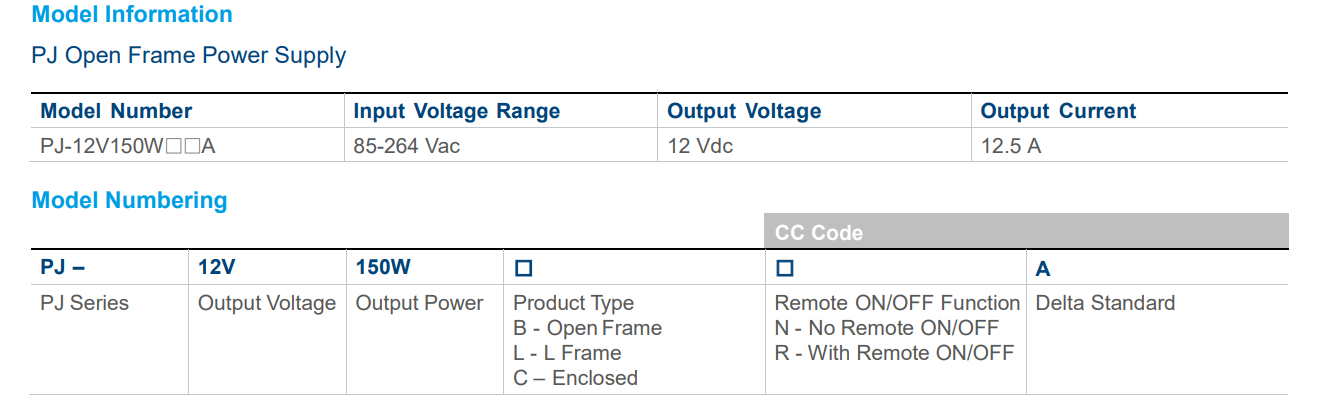Click the Model Numbering heading
This screenshot has width=1325, height=403.
click(x=129, y=201)
